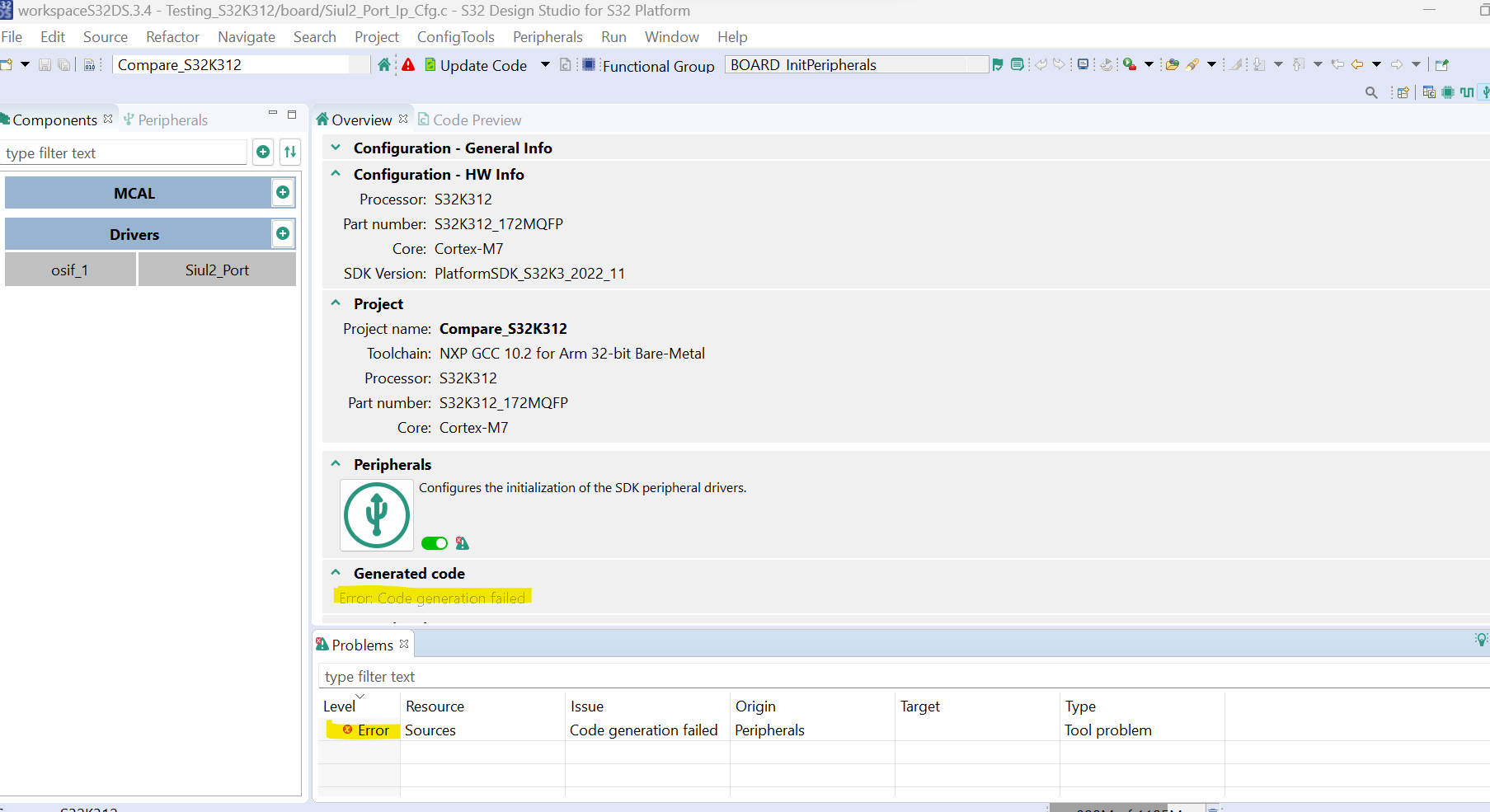This screenshot has width=1490, height=812.
Task: Open search using the magnifier icon
Action: coord(1371,93)
